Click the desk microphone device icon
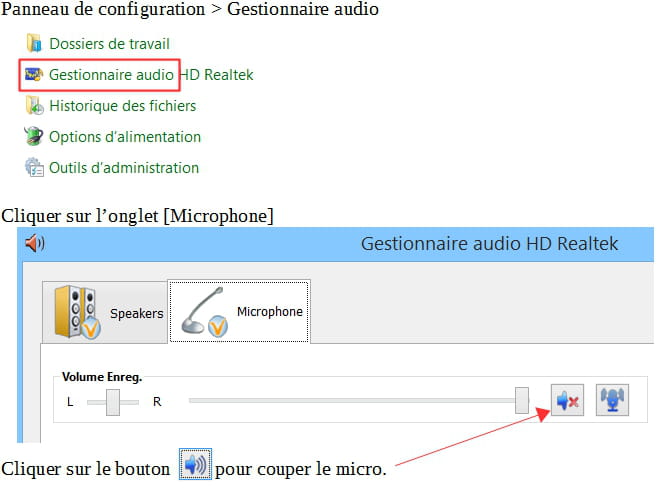This screenshot has height=489, width=658. [x=205, y=312]
